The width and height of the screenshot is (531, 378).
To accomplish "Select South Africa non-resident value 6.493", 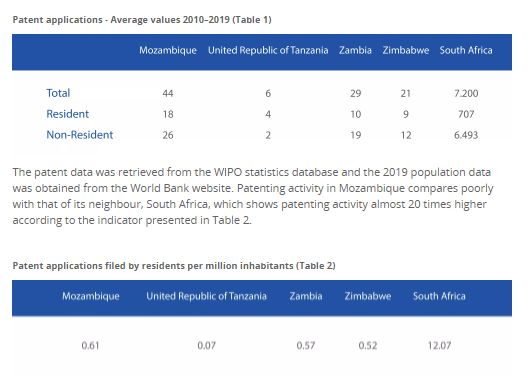I will pos(466,135).
